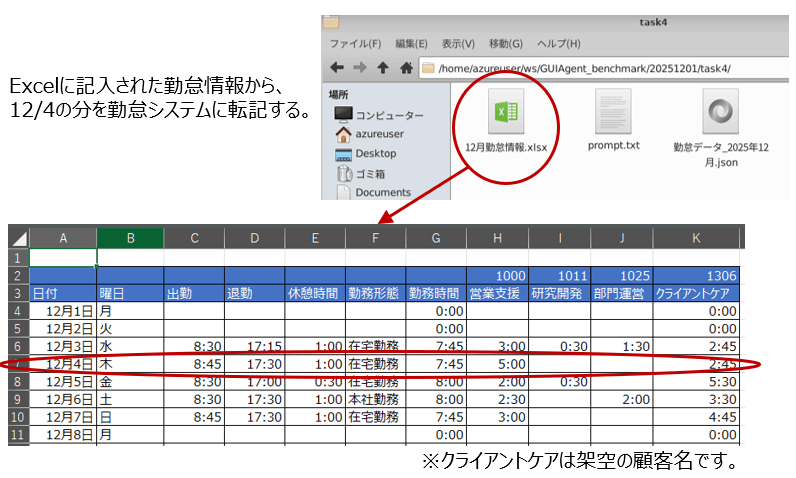Click the 曜日 header cell
796x478 pixels.
click(x=130, y=293)
